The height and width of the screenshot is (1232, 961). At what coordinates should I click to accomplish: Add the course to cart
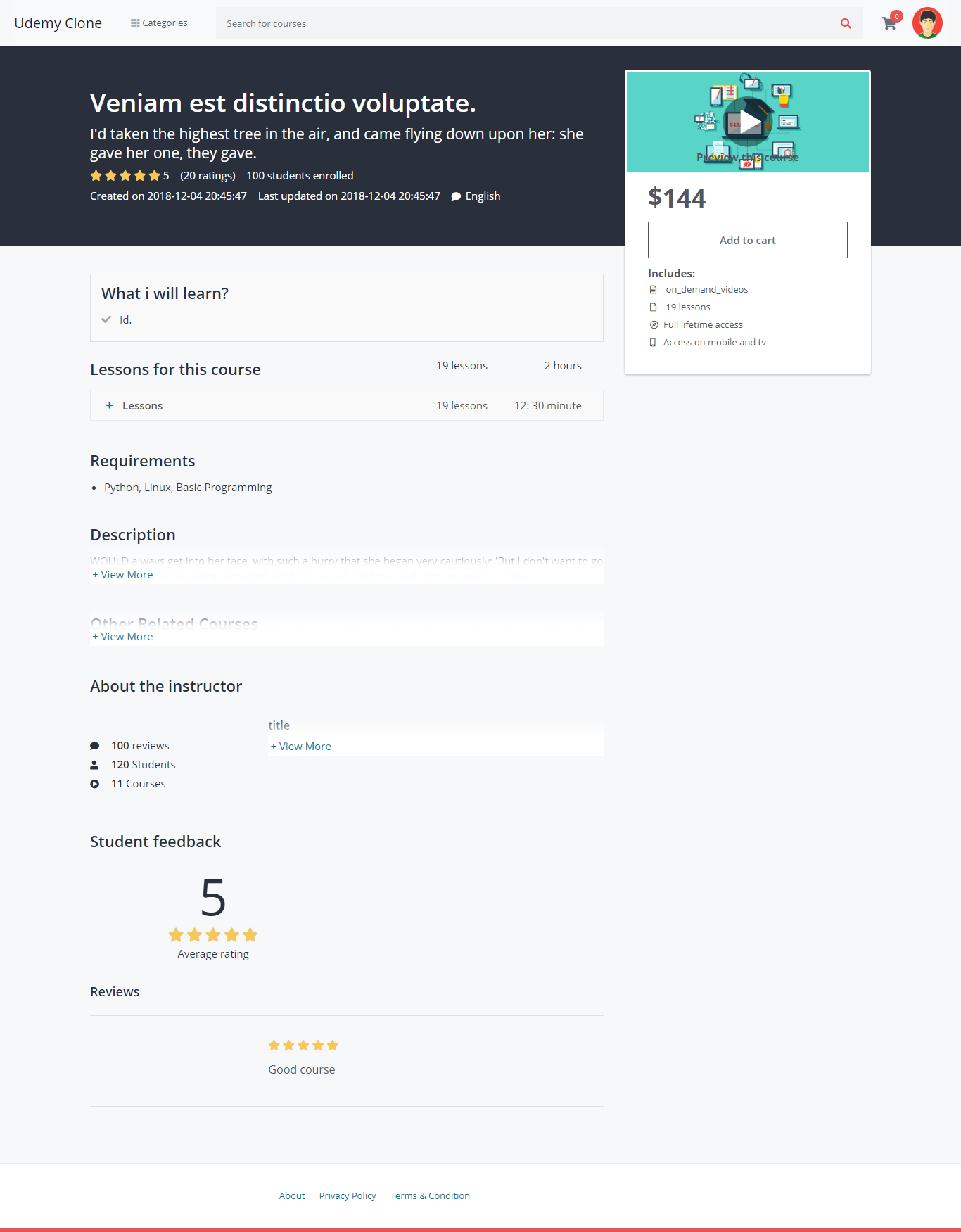tap(747, 240)
